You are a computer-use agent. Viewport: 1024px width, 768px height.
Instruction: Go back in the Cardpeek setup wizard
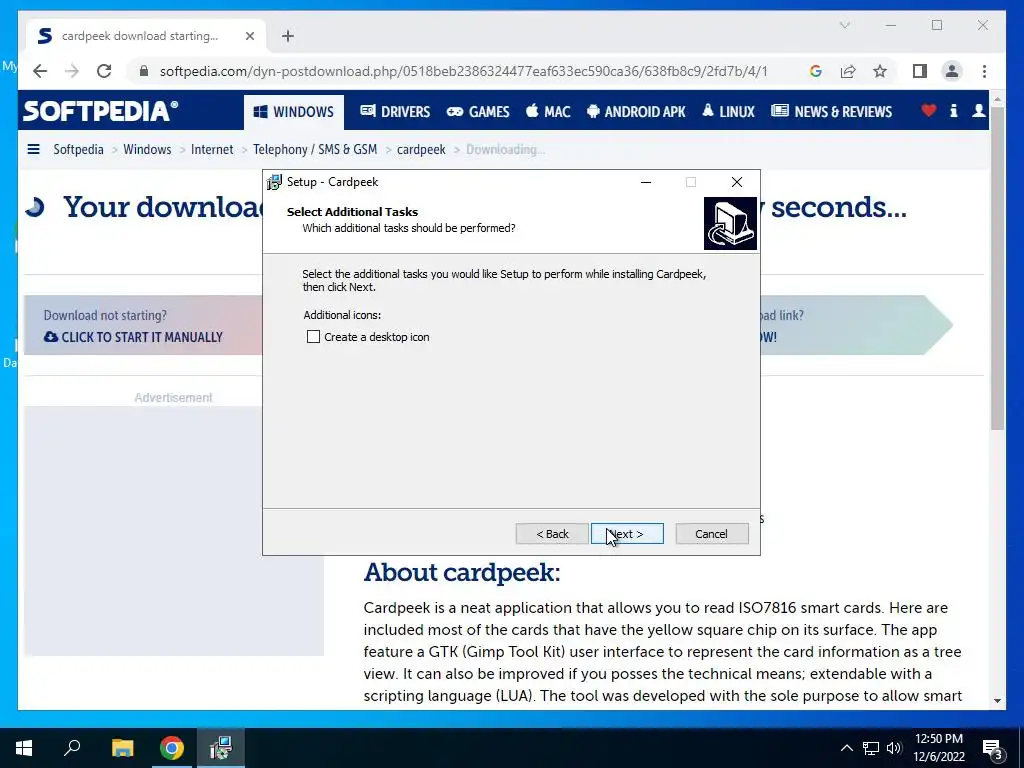[x=552, y=534]
